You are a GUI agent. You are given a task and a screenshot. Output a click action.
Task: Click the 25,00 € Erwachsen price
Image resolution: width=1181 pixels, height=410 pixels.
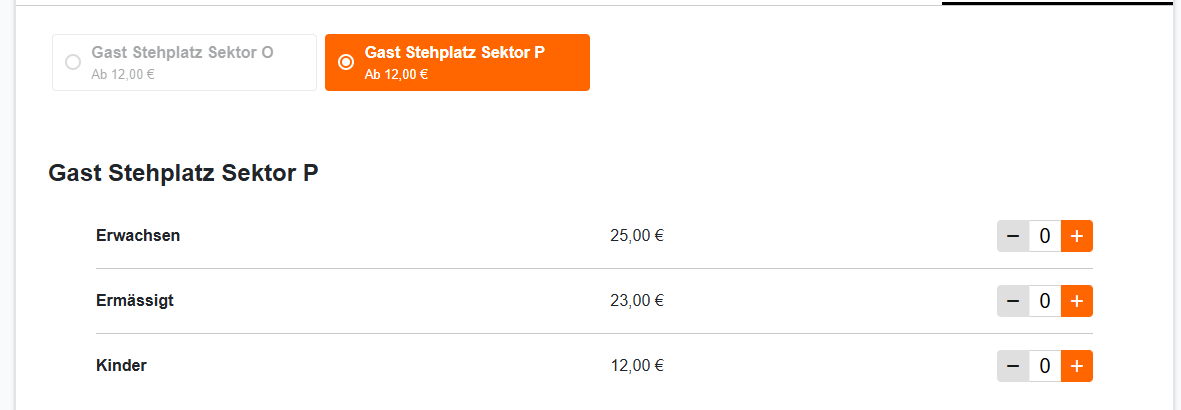[637, 236]
